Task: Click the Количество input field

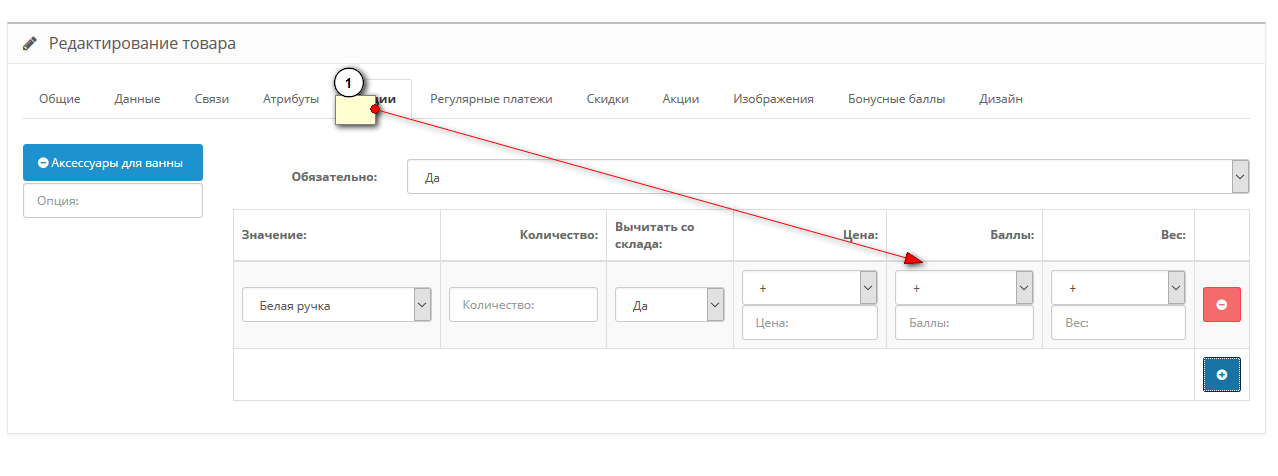Action: point(523,305)
